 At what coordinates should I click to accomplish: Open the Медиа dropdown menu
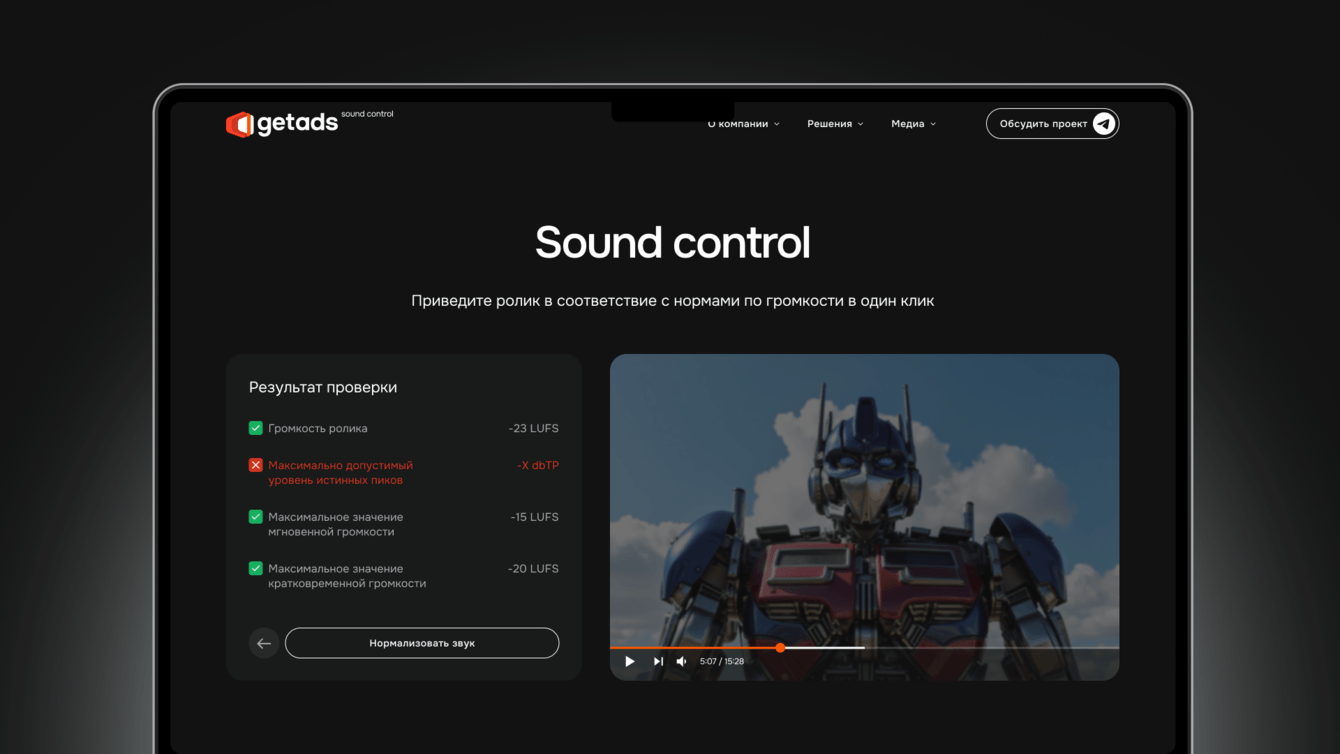914,124
